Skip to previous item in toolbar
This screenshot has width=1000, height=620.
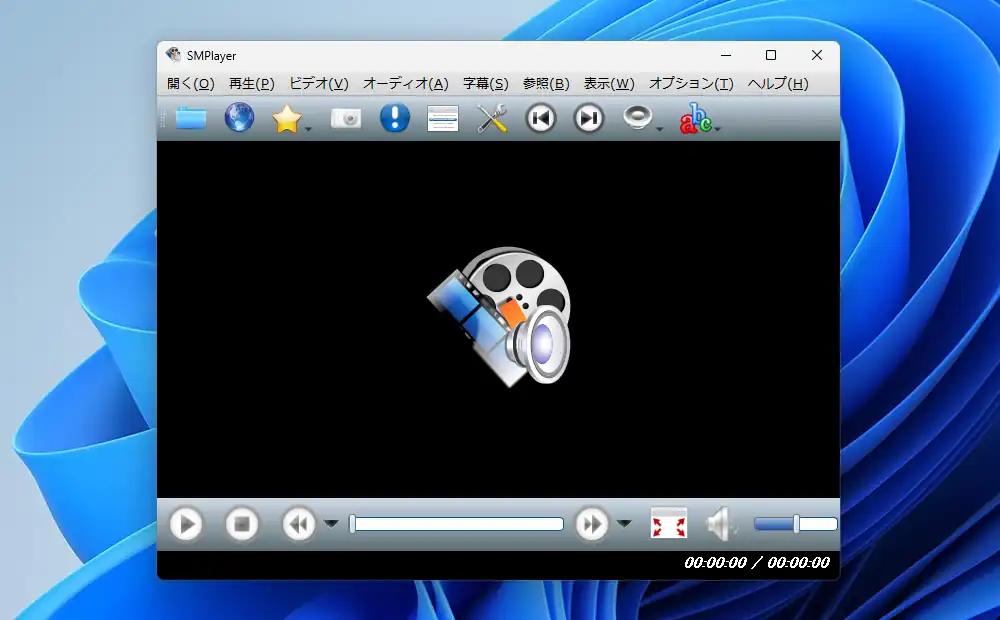[x=541, y=118]
